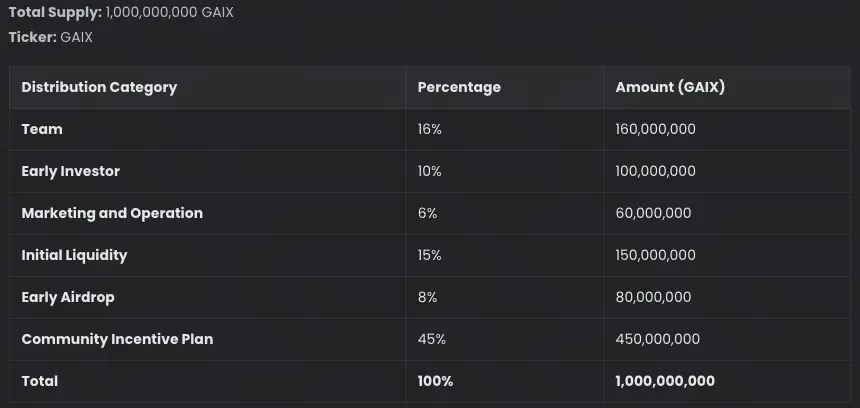Image resolution: width=860 pixels, height=408 pixels.
Task: Click the 150,000,000 amount cell
Action: pyautogui.click(x=656, y=255)
